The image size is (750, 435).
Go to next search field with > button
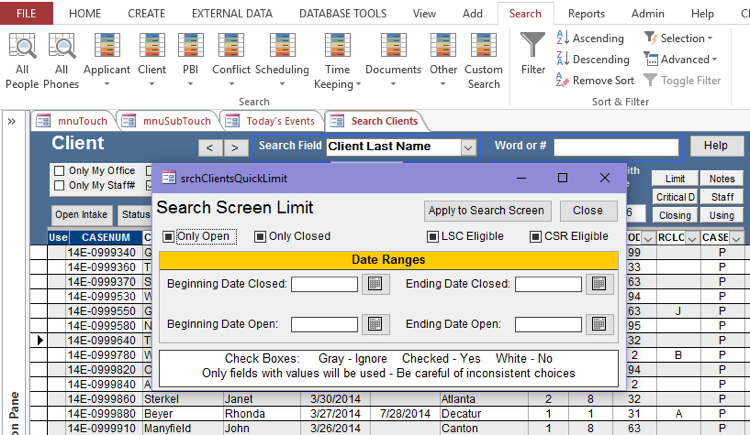coord(235,148)
